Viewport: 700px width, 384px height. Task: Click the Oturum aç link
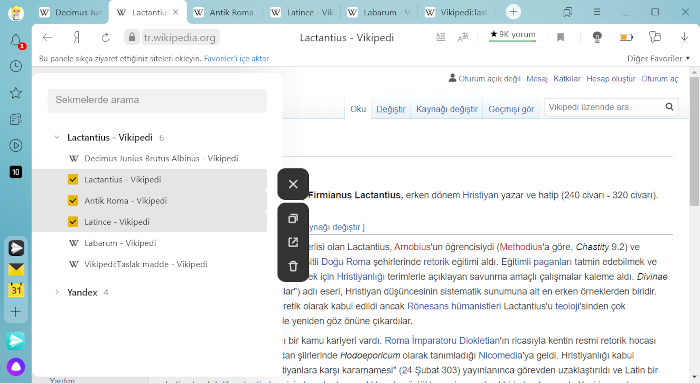[660, 79]
